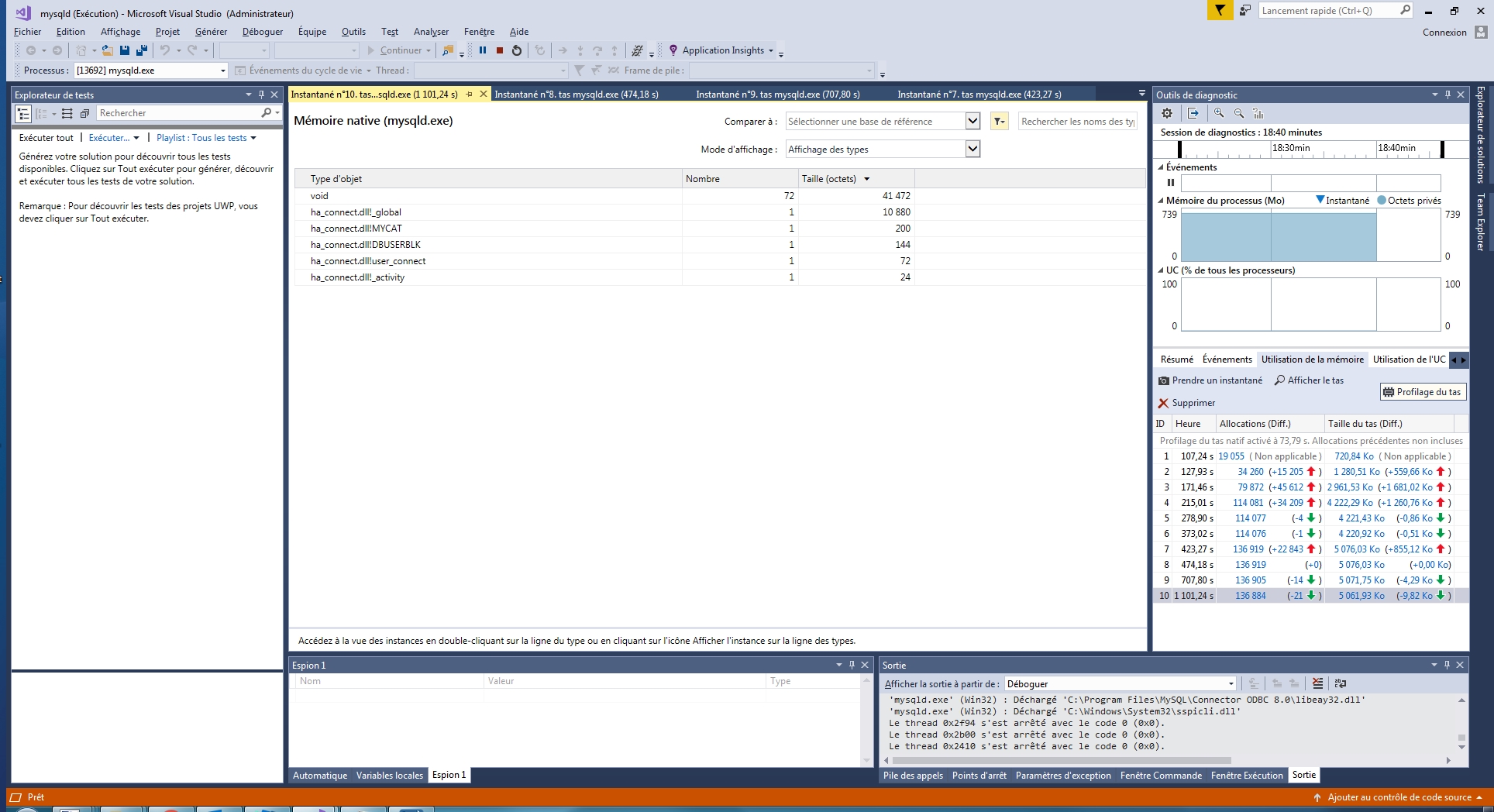Image resolution: width=1494 pixels, height=812 pixels.
Task: Pin the Instantané n°10 tab
Action: coord(469,95)
